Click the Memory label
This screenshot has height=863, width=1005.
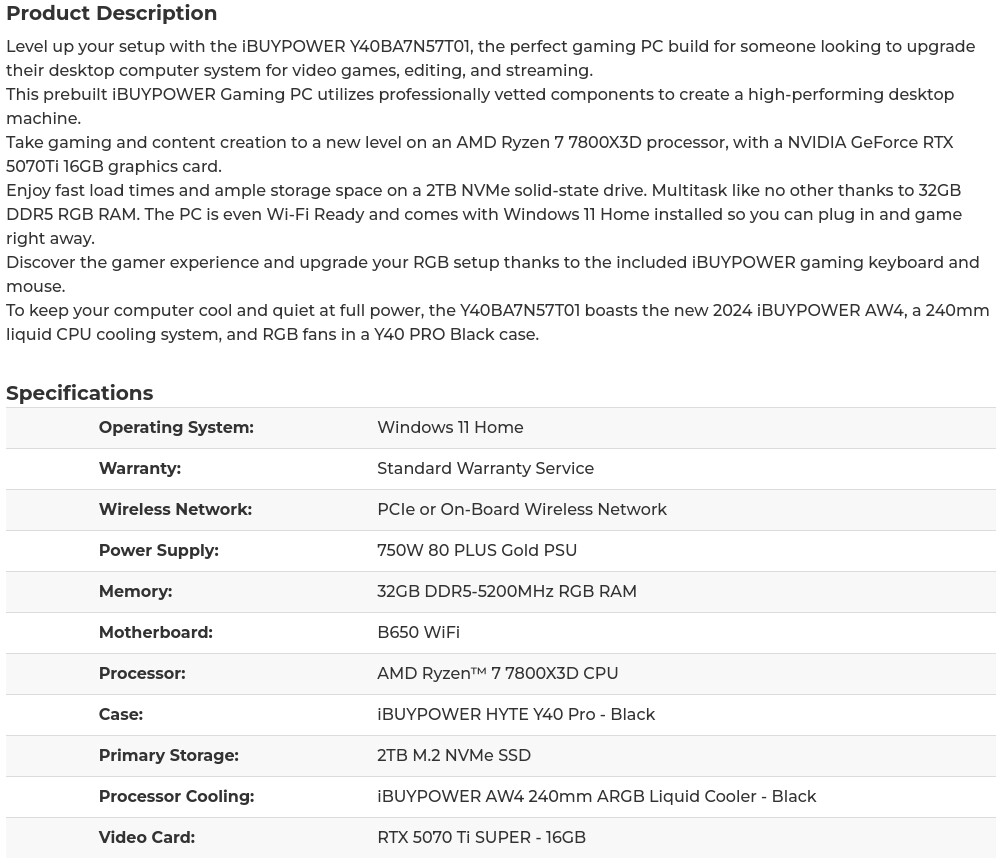coord(135,591)
